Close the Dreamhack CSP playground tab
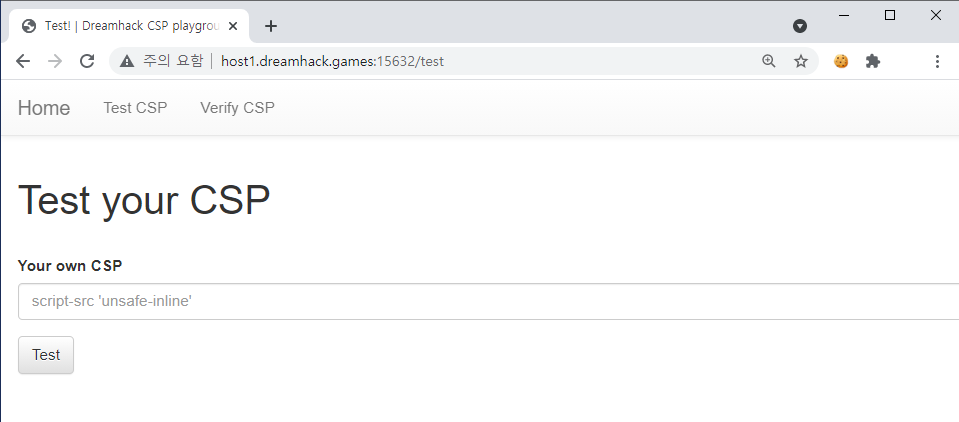This screenshot has height=422, width=959. 232,26
